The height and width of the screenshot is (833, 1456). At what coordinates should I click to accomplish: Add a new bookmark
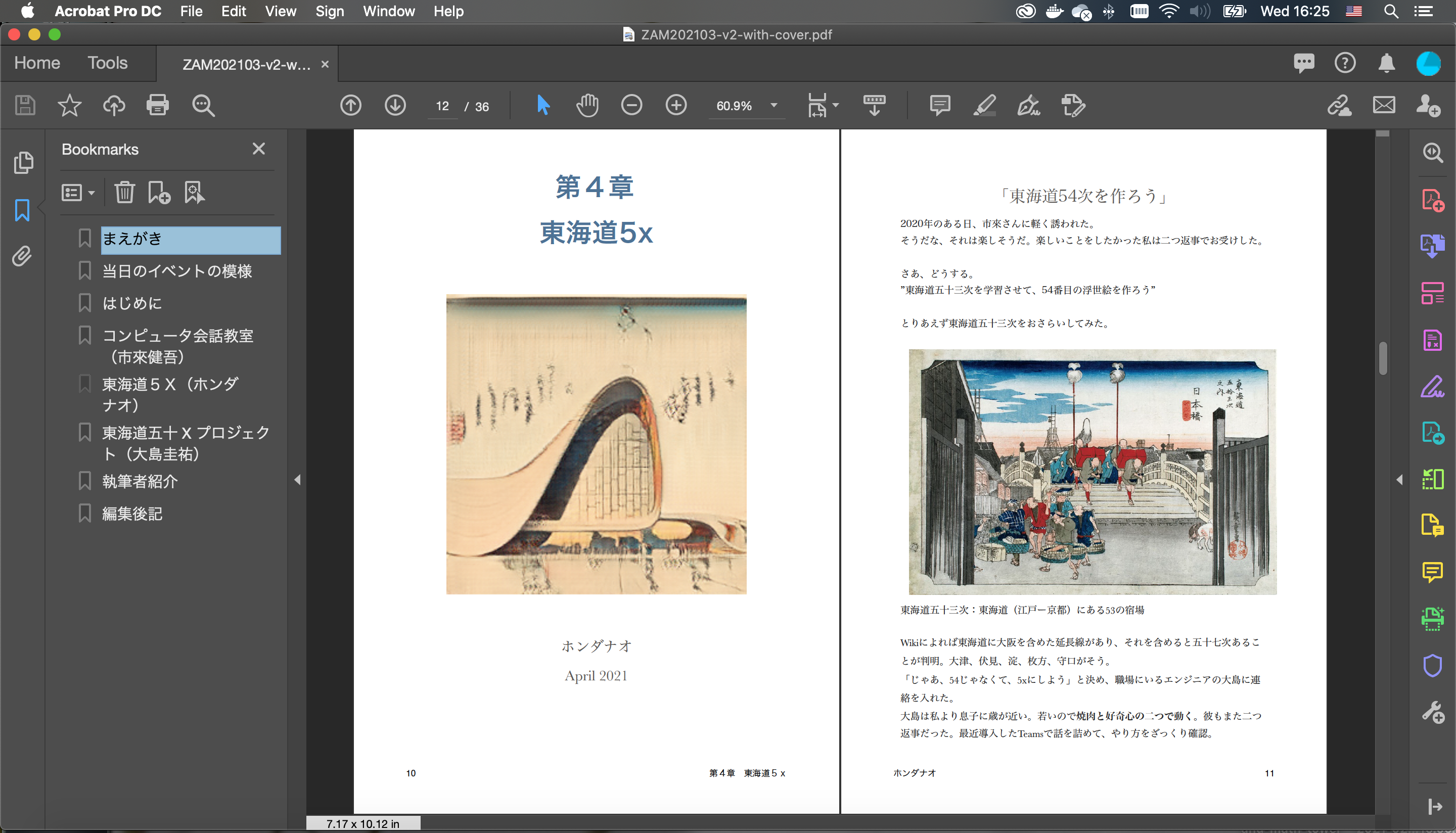click(158, 193)
